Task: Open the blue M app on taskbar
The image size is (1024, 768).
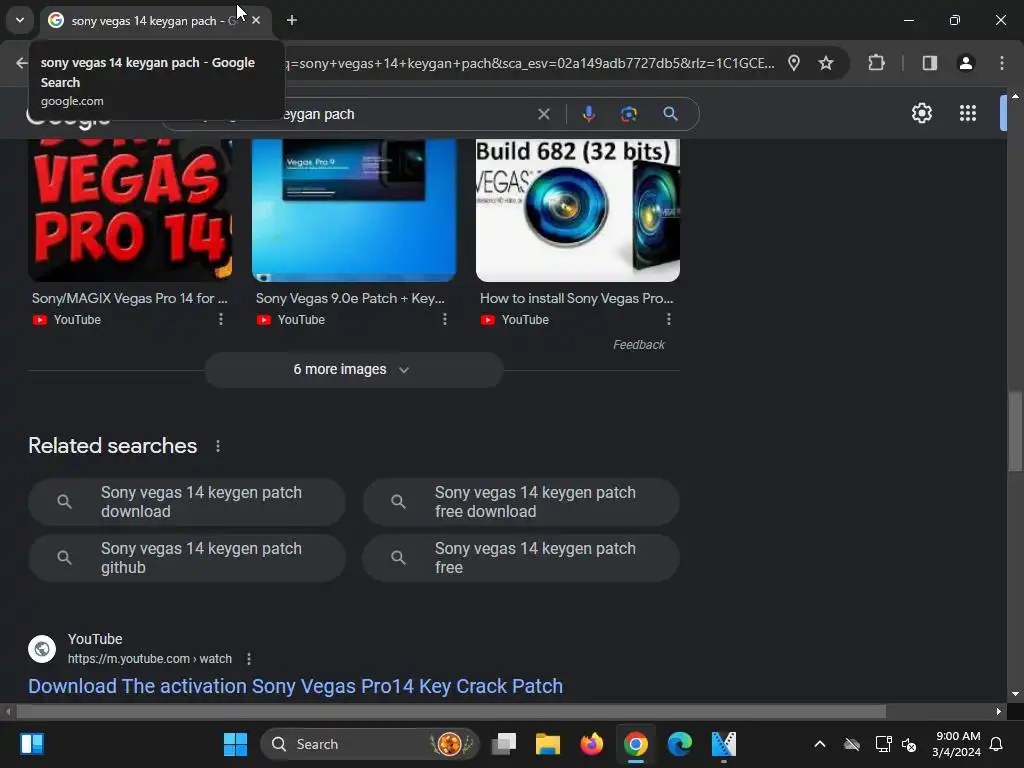Action: click(x=724, y=744)
